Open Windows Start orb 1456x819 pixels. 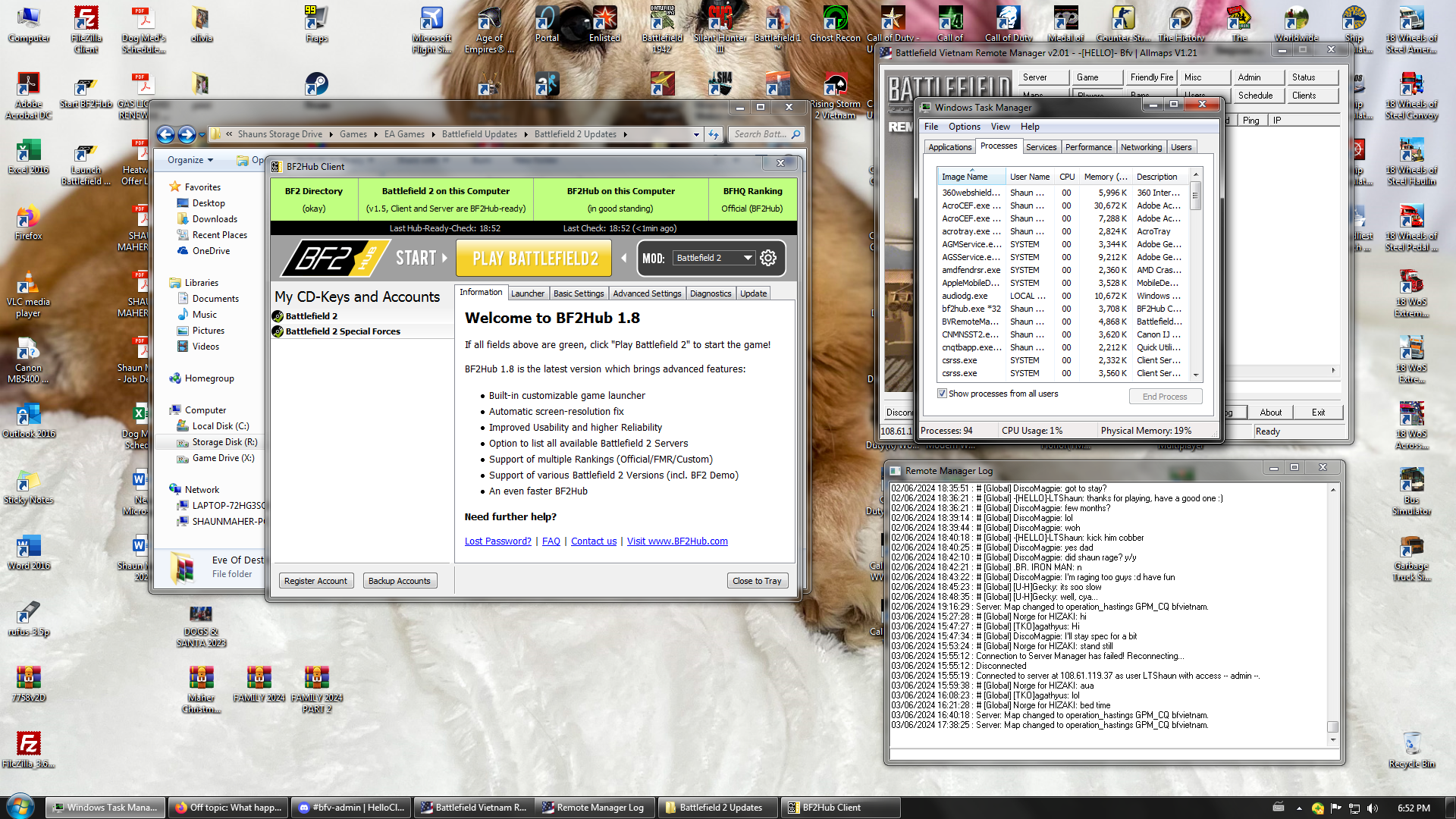pyautogui.click(x=20, y=807)
